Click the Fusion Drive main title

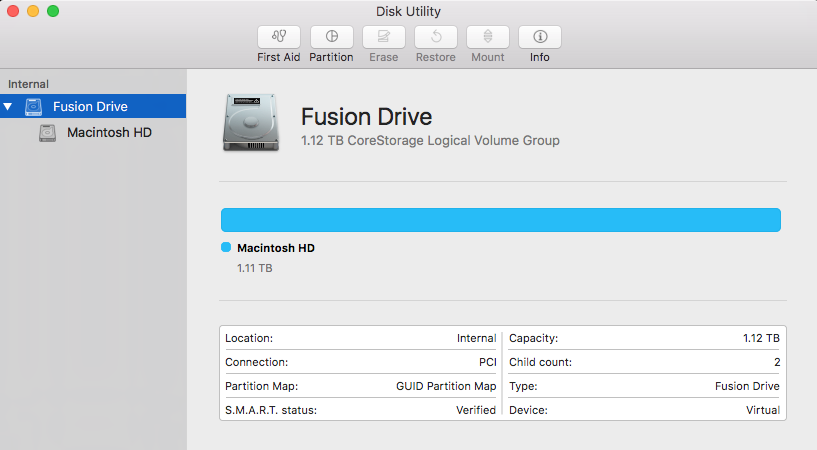click(366, 117)
